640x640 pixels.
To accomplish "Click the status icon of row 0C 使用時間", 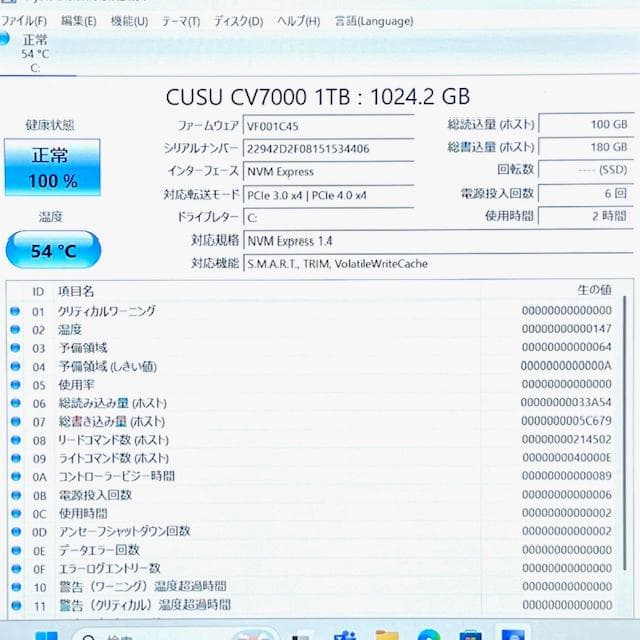I will [16, 513].
